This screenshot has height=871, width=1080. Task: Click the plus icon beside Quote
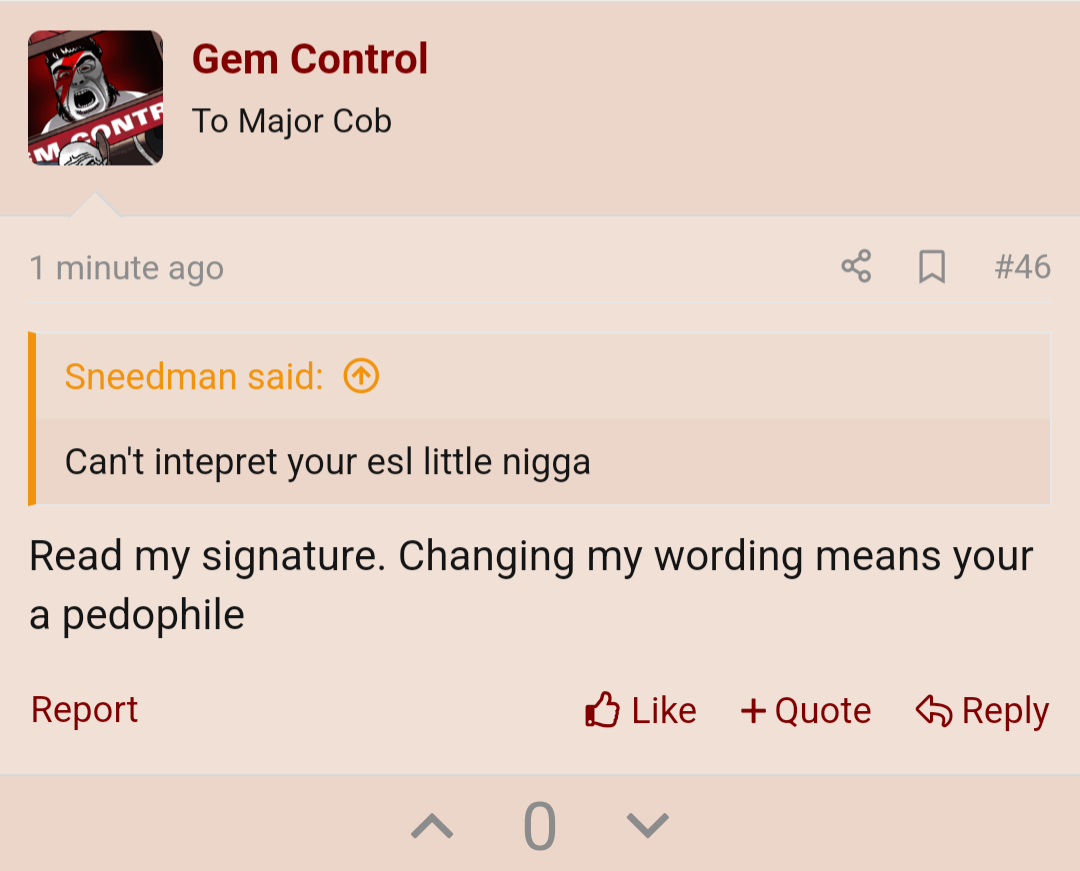753,711
